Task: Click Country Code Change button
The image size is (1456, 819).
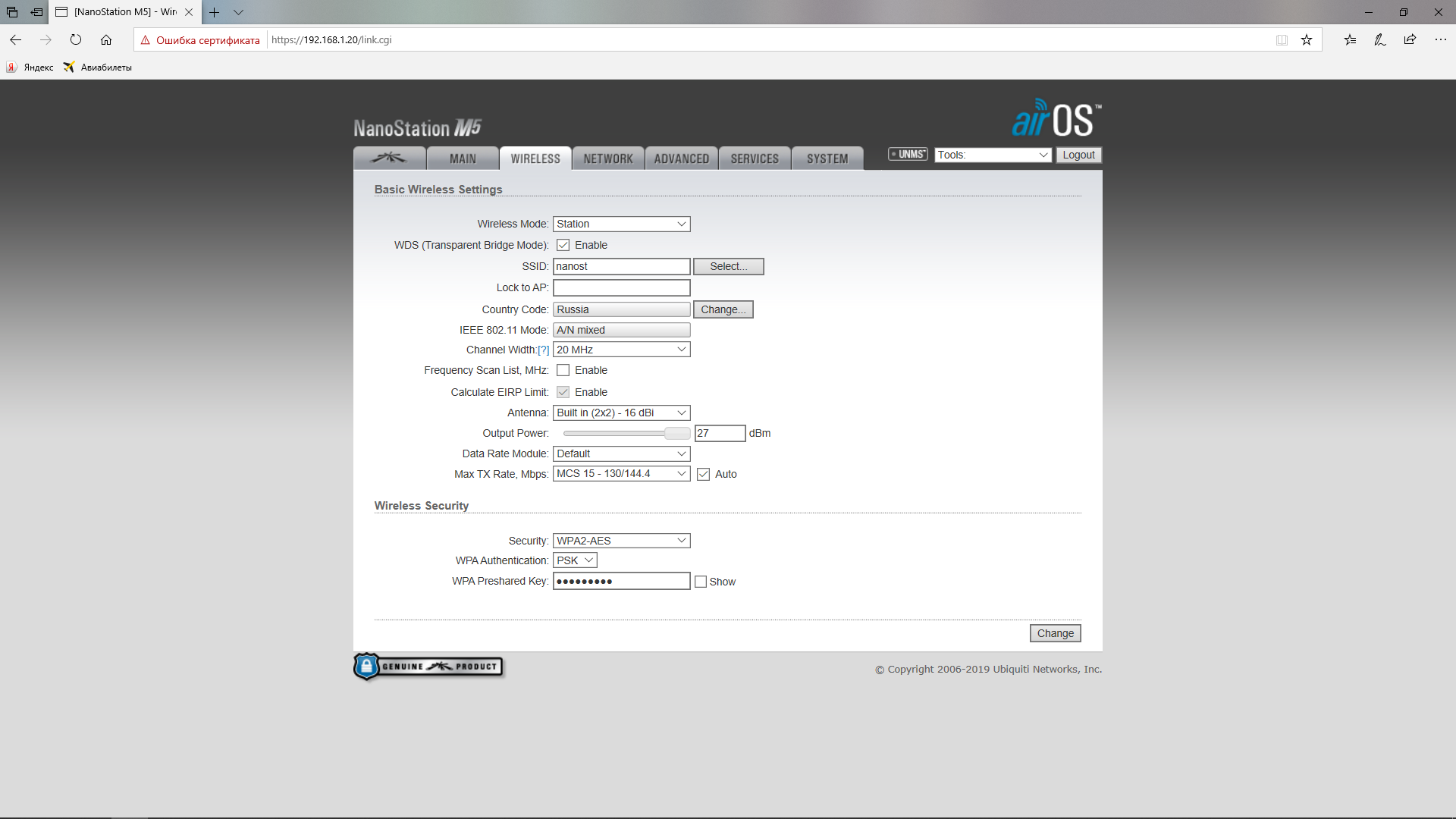Action: click(723, 309)
